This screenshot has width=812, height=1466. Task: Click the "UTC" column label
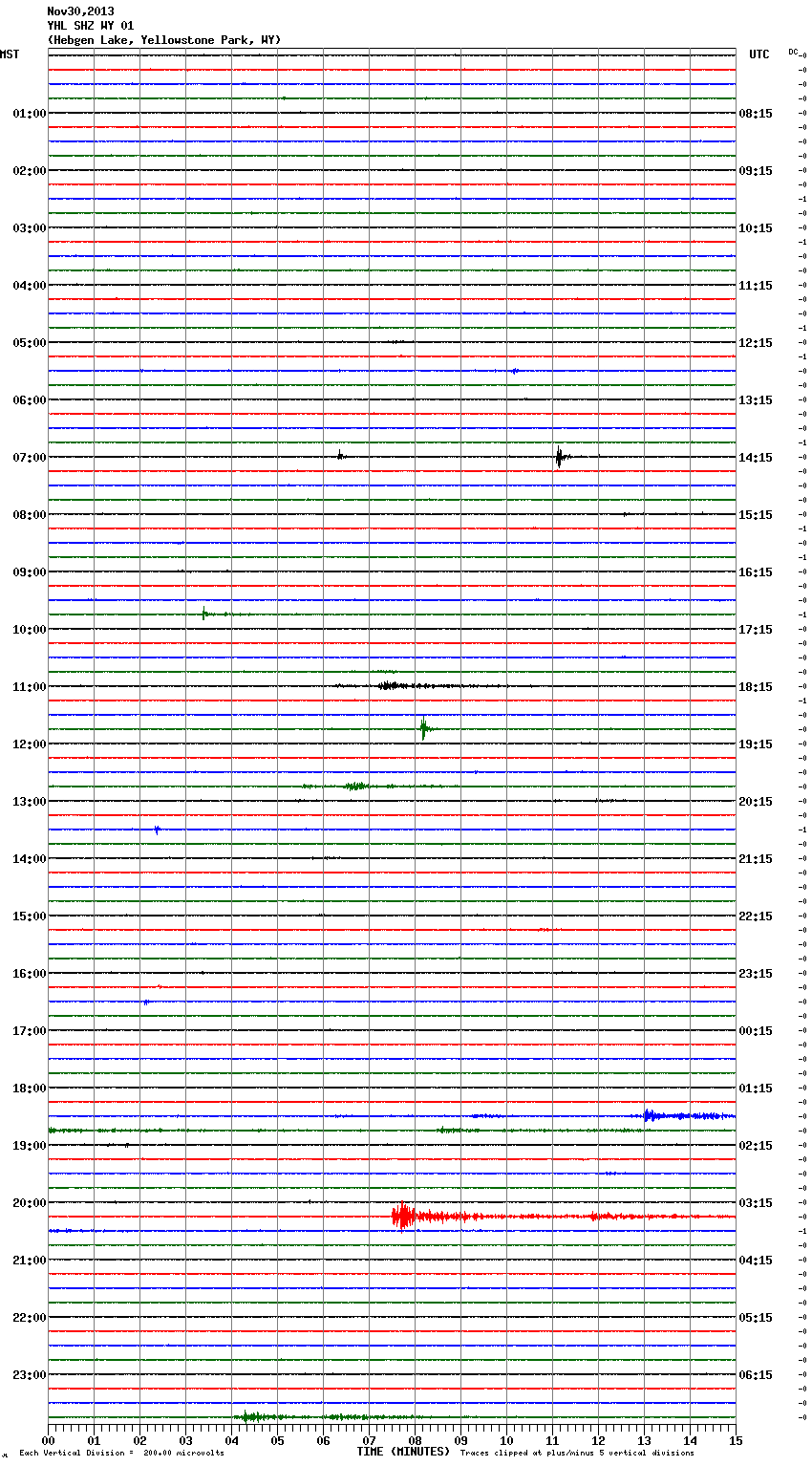click(x=759, y=54)
